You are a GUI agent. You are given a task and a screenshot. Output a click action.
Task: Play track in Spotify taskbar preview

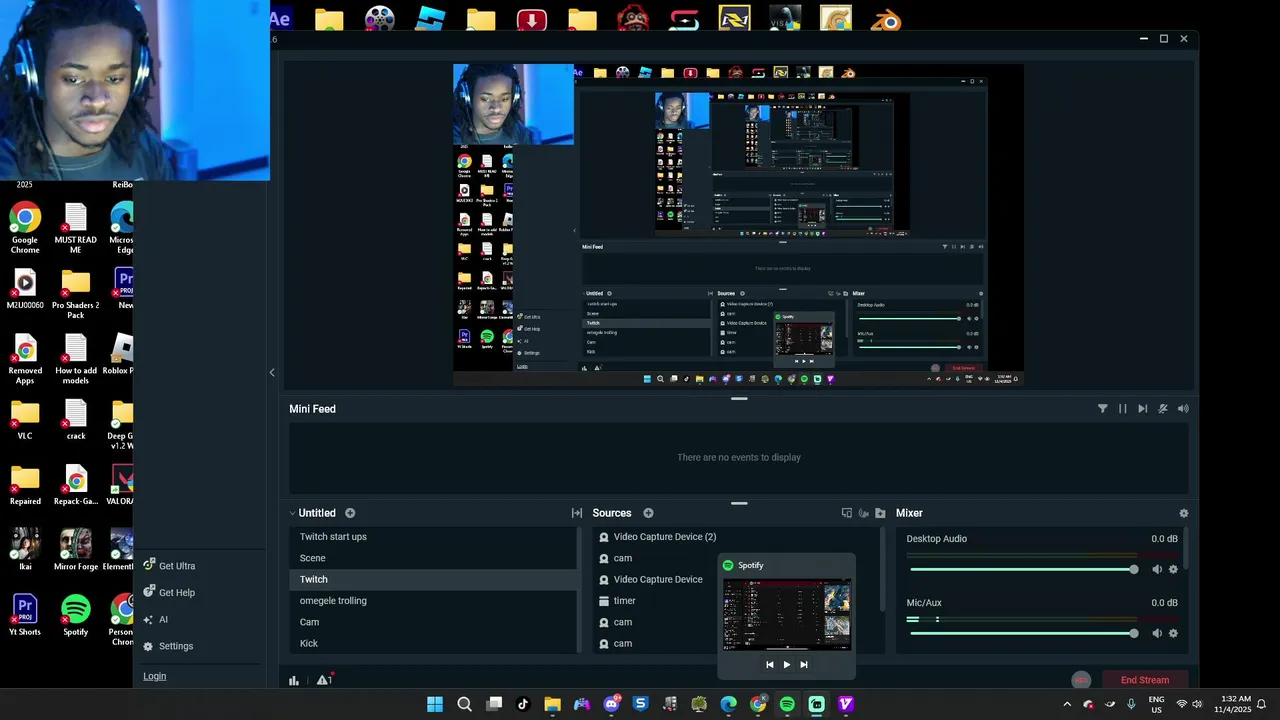pos(786,664)
